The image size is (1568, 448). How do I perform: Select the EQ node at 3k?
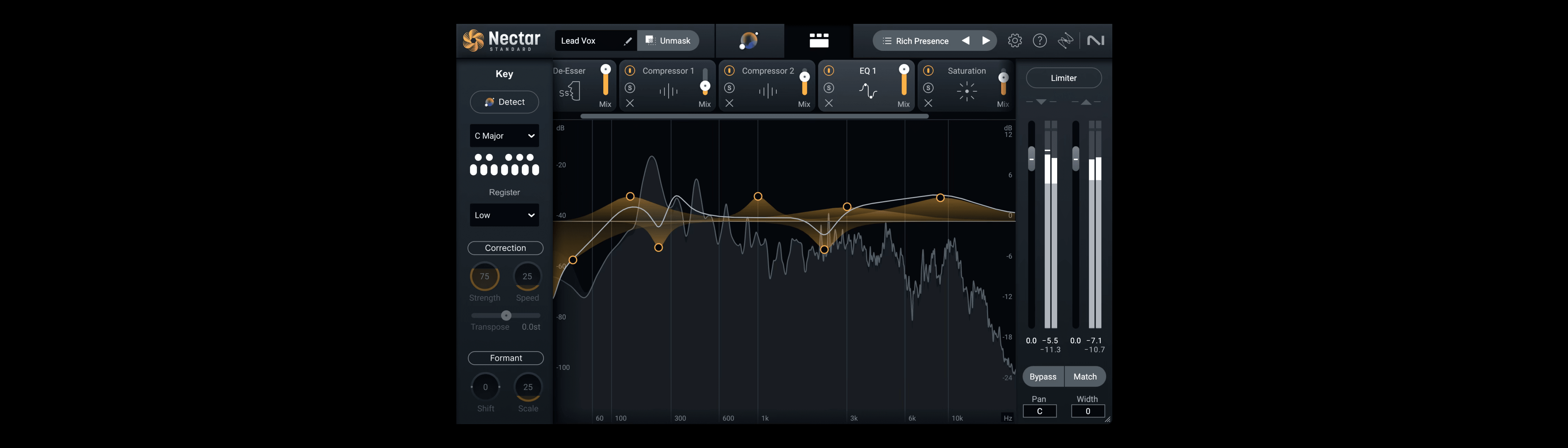tap(847, 207)
